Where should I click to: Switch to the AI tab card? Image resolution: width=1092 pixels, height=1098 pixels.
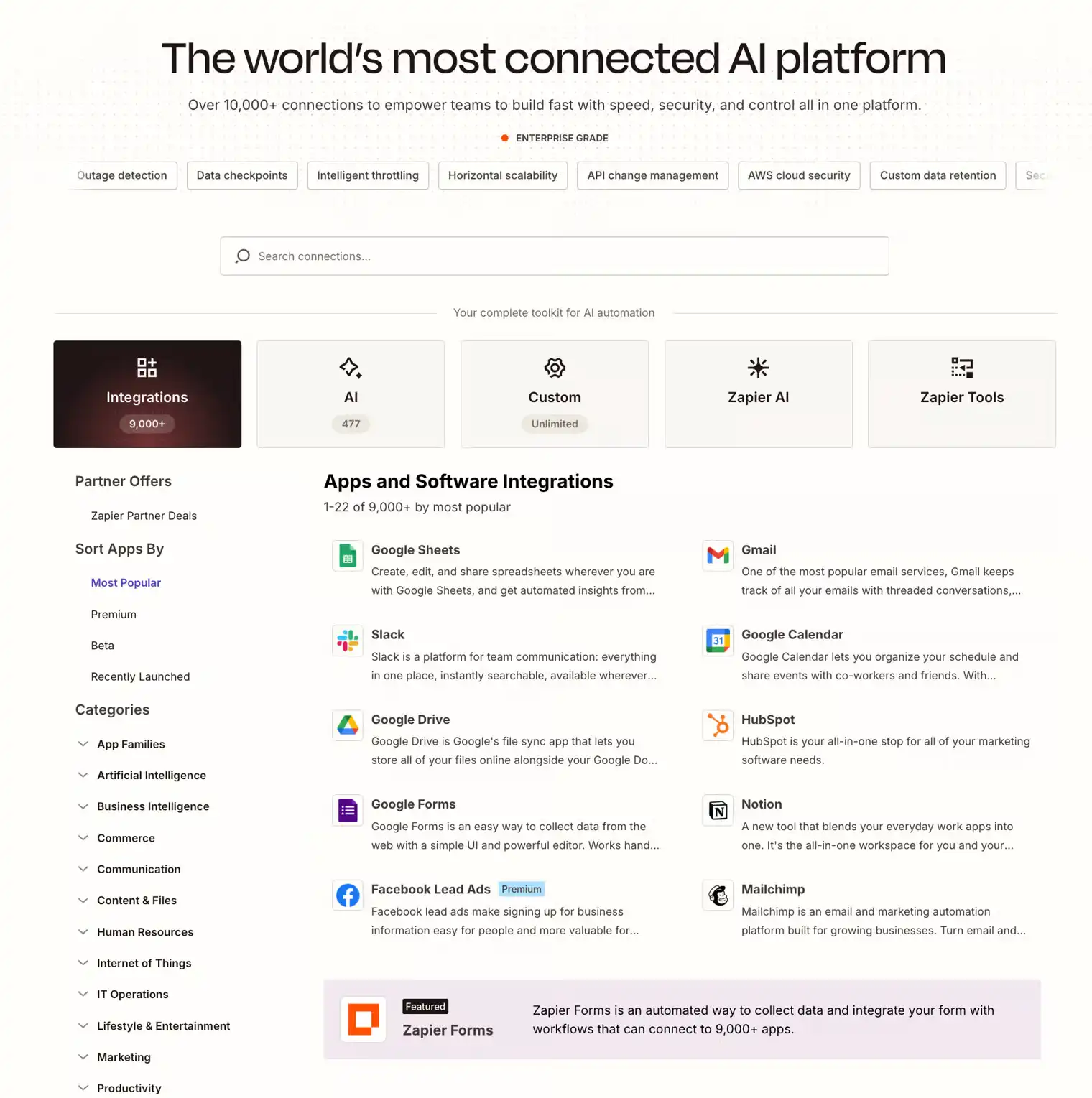351,394
